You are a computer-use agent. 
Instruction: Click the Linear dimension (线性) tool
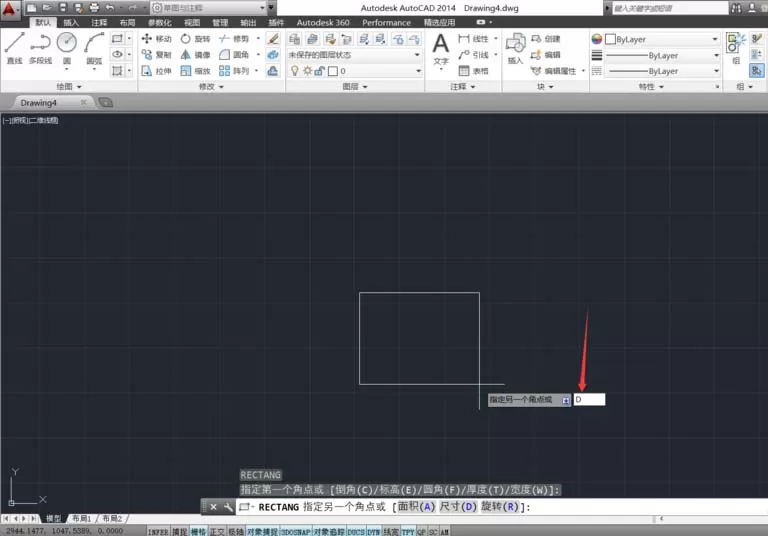474,39
